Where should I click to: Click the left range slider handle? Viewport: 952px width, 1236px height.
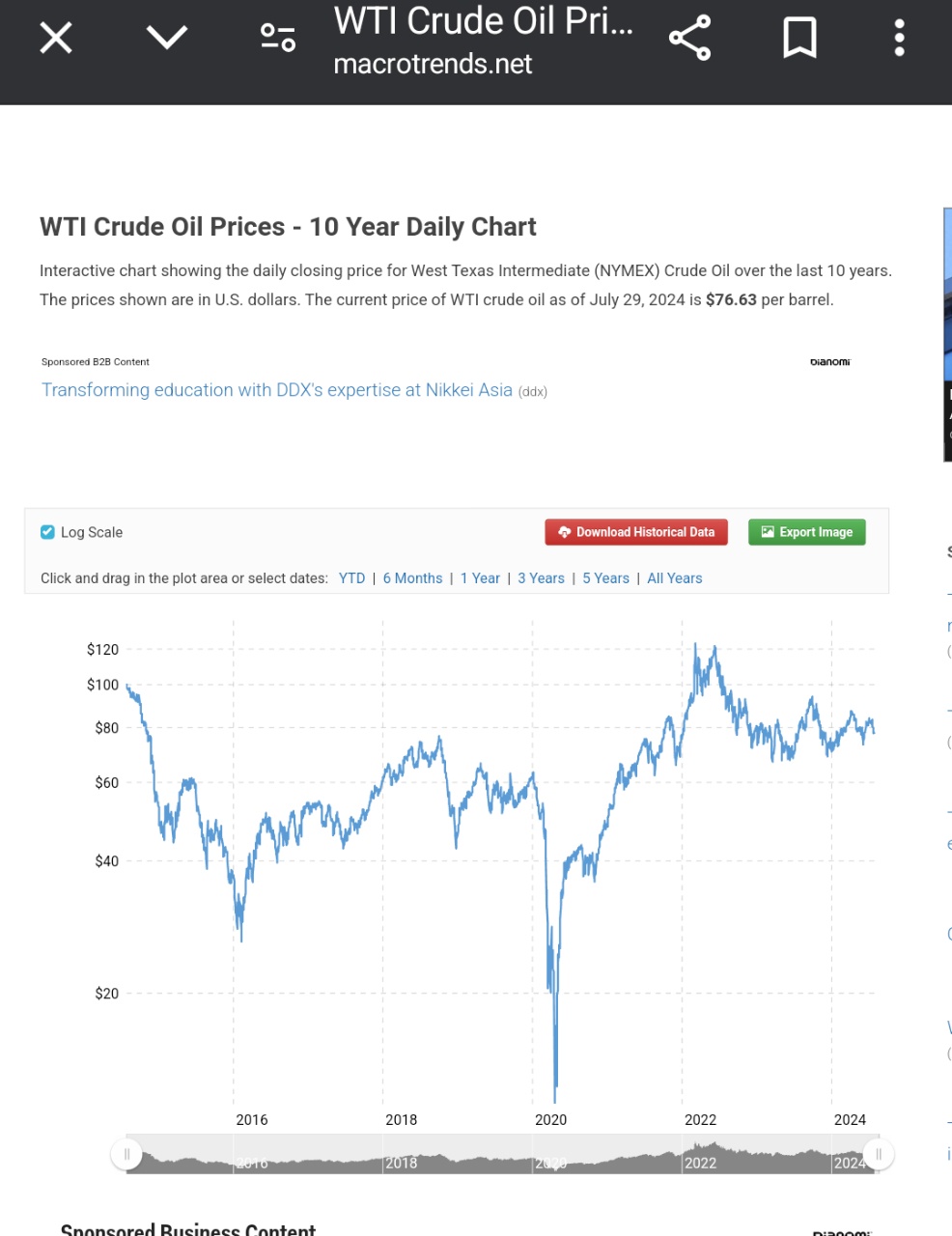pos(126,1154)
